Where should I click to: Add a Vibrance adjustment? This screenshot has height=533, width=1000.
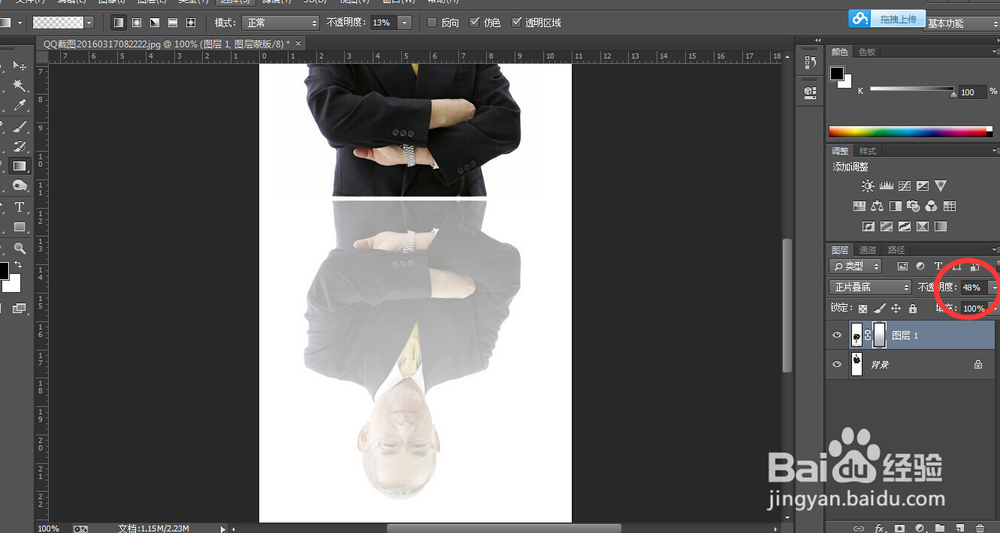[x=941, y=186]
